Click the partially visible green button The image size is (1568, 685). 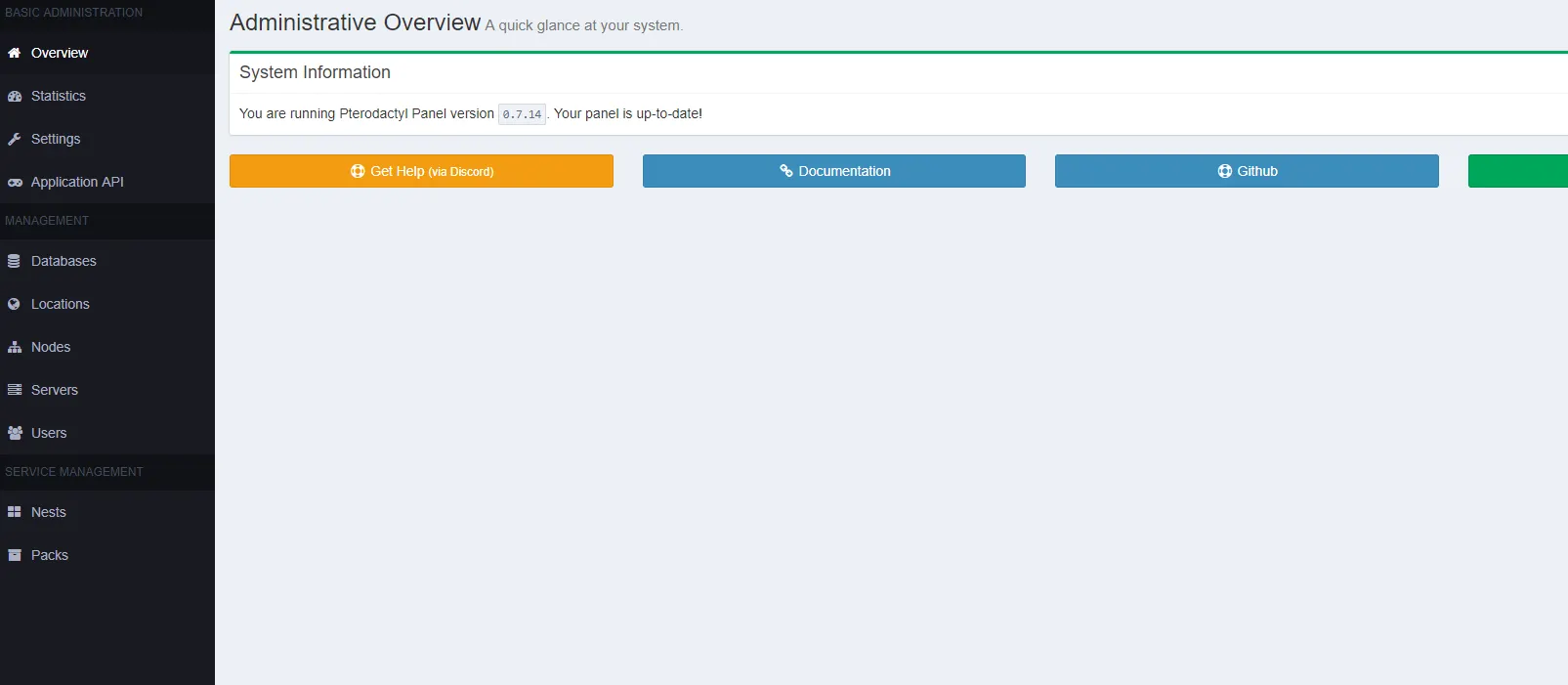pyautogui.click(x=1517, y=171)
